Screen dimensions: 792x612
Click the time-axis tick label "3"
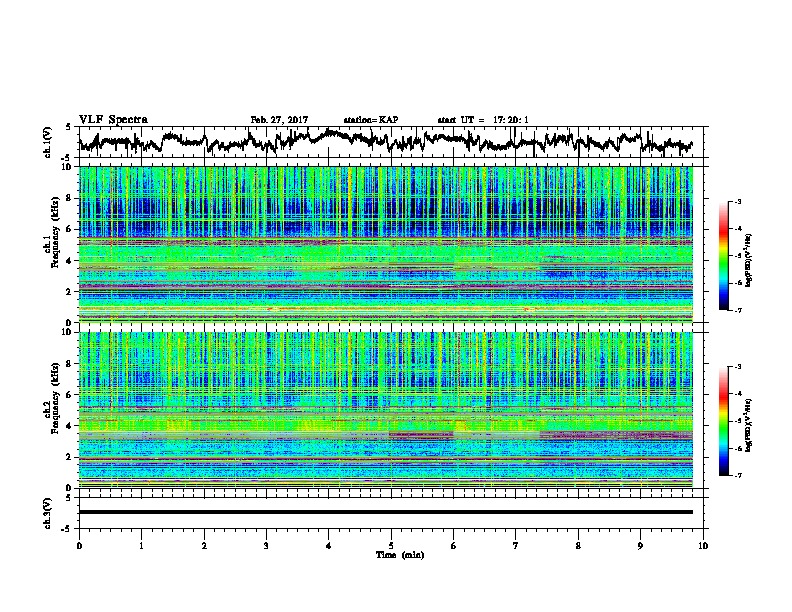pyautogui.click(x=266, y=546)
